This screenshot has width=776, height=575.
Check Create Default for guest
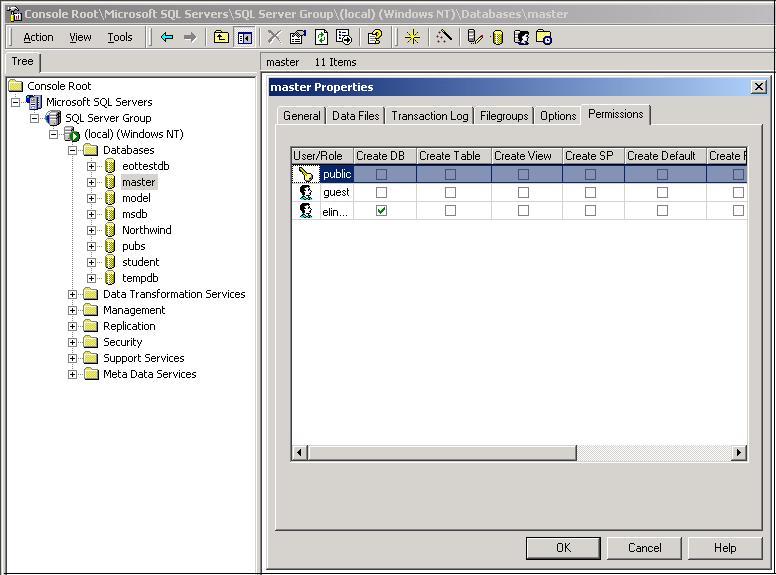(662, 192)
